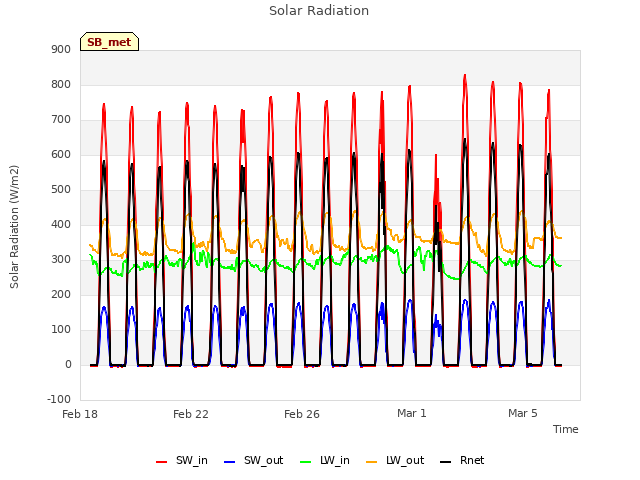Image resolution: width=640 pixels, height=480 pixels.
Task: Toggle the SW_out legend entry
Action: point(253,460)
